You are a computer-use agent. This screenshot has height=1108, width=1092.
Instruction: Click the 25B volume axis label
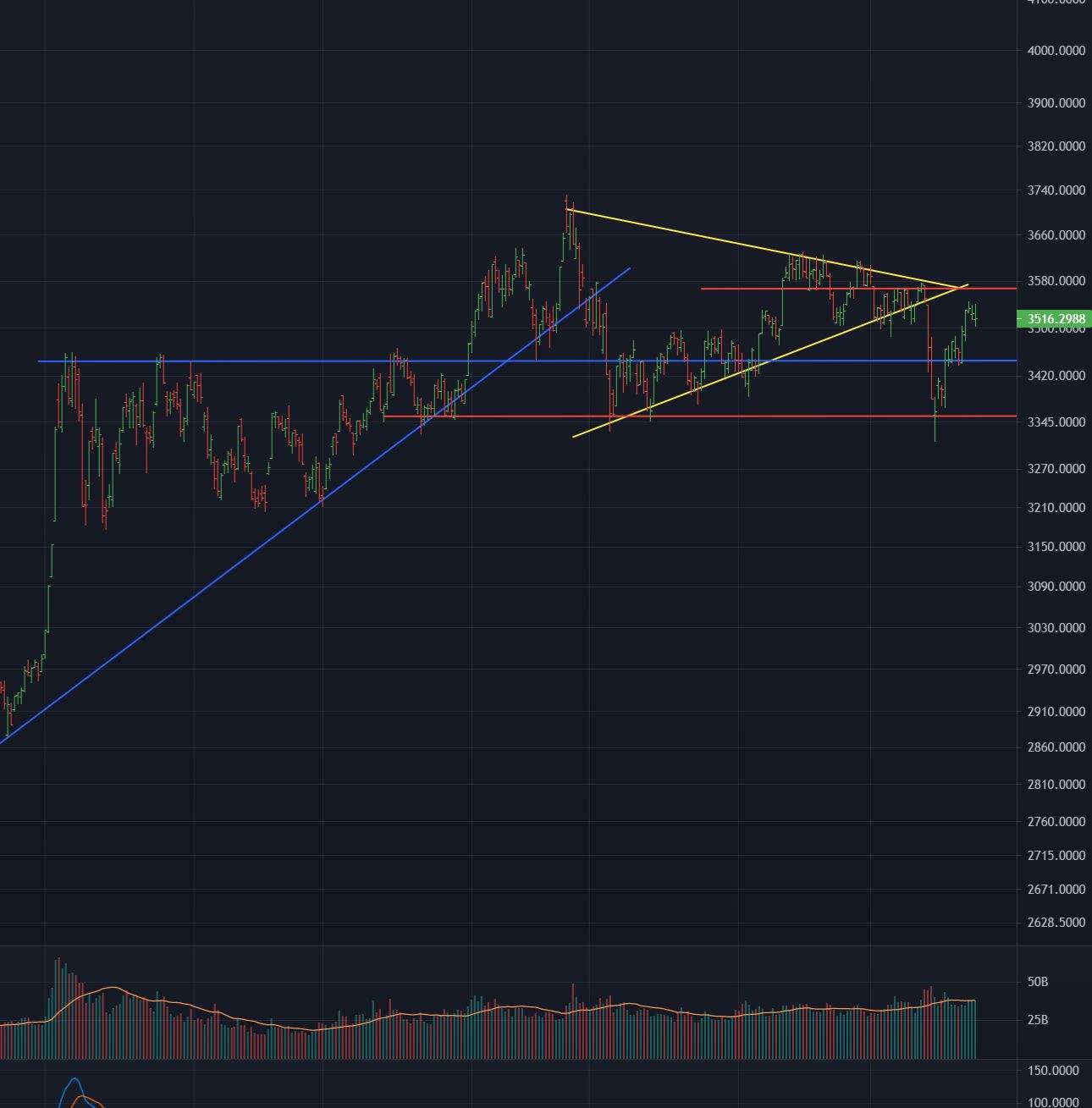[x=1038, y=1020]
